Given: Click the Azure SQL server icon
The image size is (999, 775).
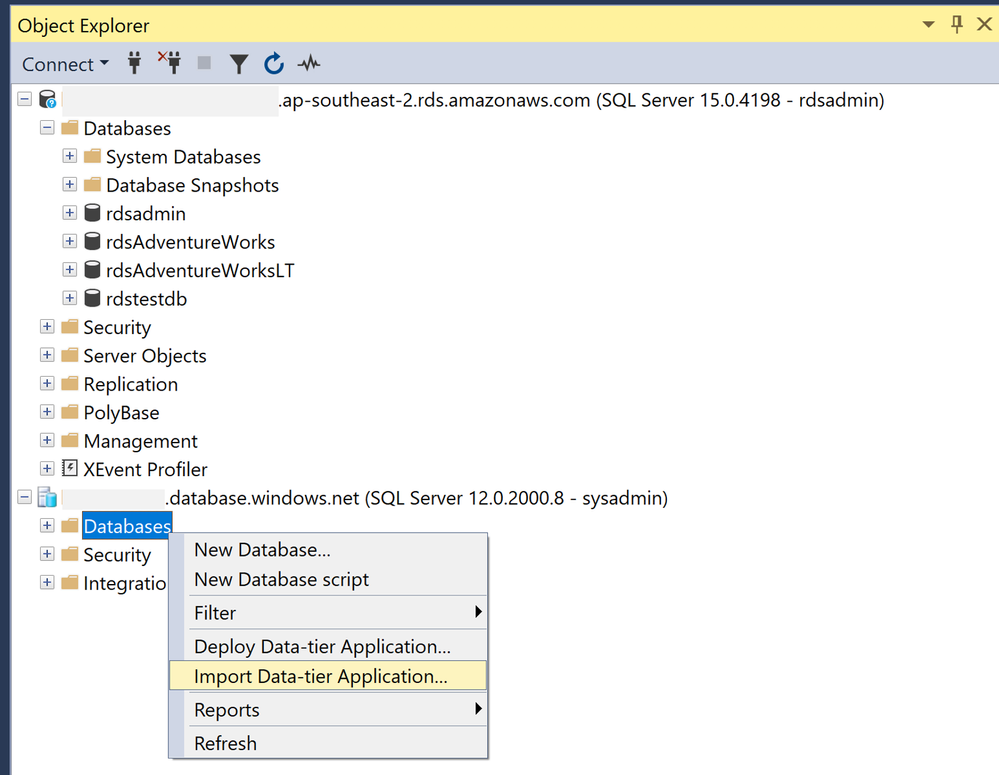Looking at the screenshot, I should click(48, 497).
